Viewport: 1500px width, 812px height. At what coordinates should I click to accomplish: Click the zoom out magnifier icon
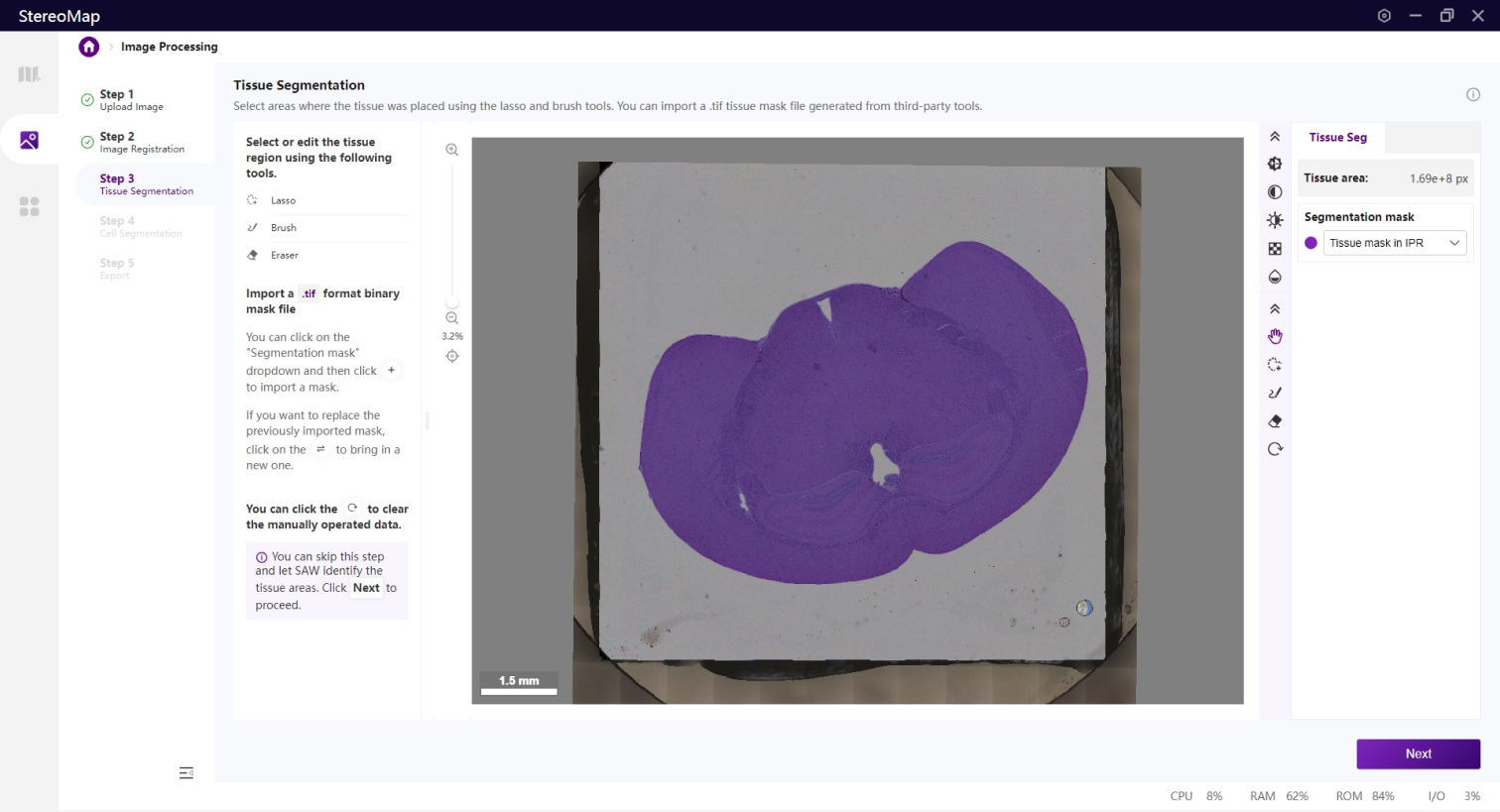452,318
